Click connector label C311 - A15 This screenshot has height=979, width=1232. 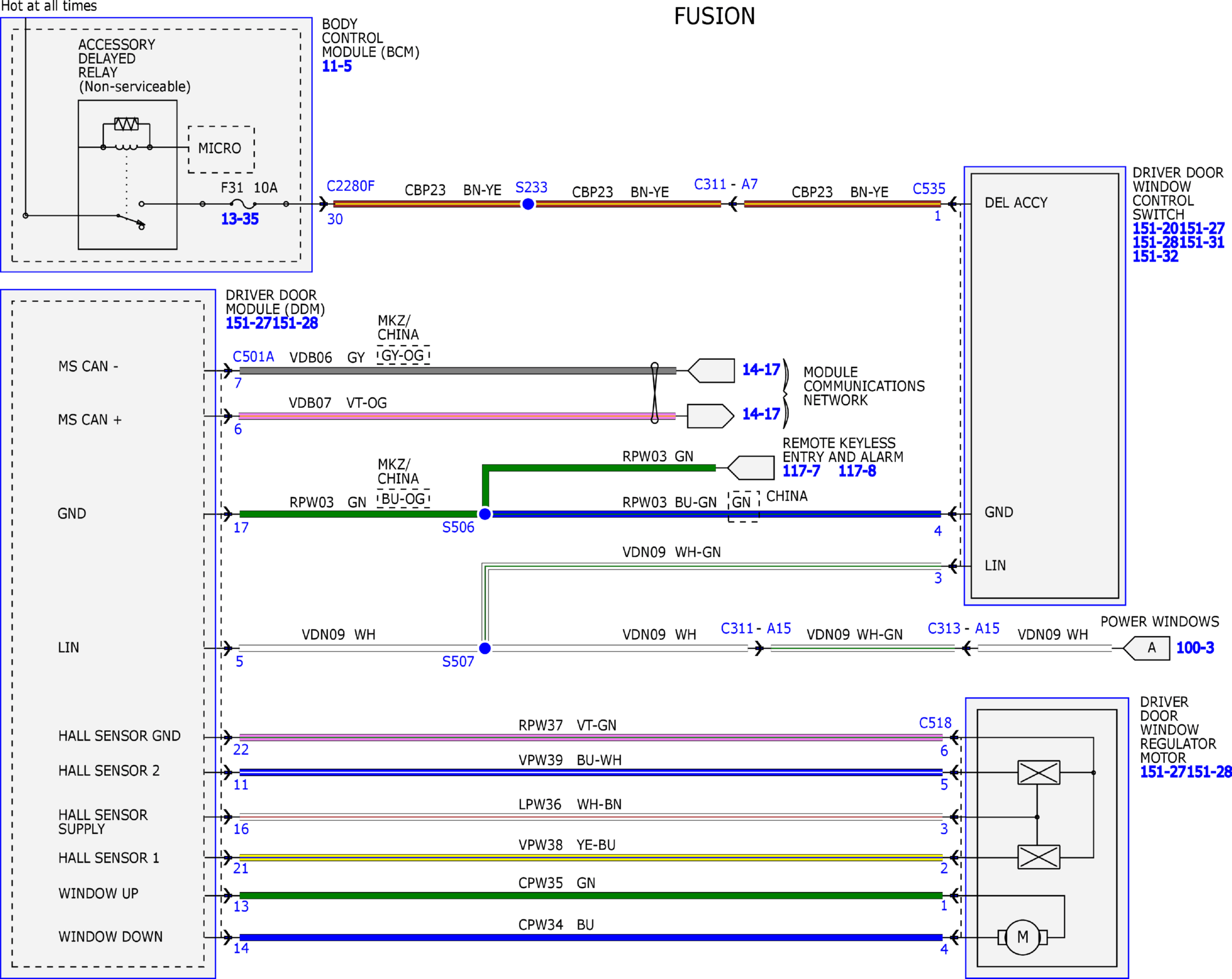755,629
